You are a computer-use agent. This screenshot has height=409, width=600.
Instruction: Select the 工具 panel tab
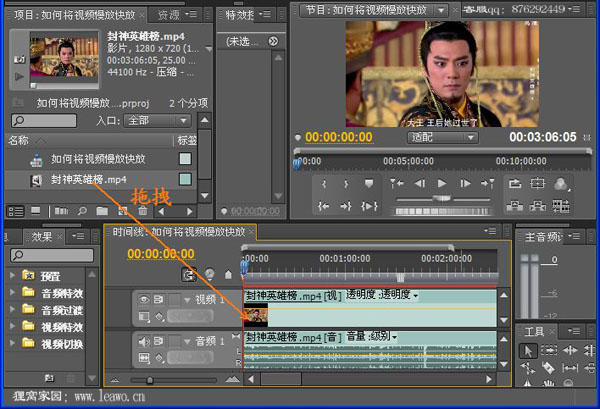pyautogui.click(x=534, y=331)
